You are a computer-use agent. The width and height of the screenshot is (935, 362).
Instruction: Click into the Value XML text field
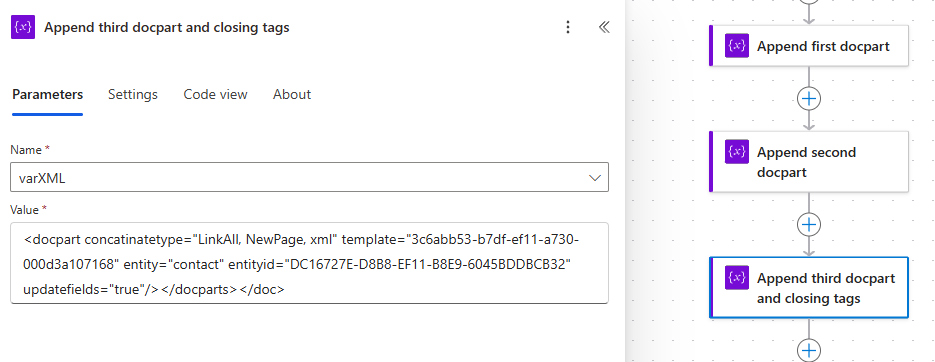click(309, 263)
